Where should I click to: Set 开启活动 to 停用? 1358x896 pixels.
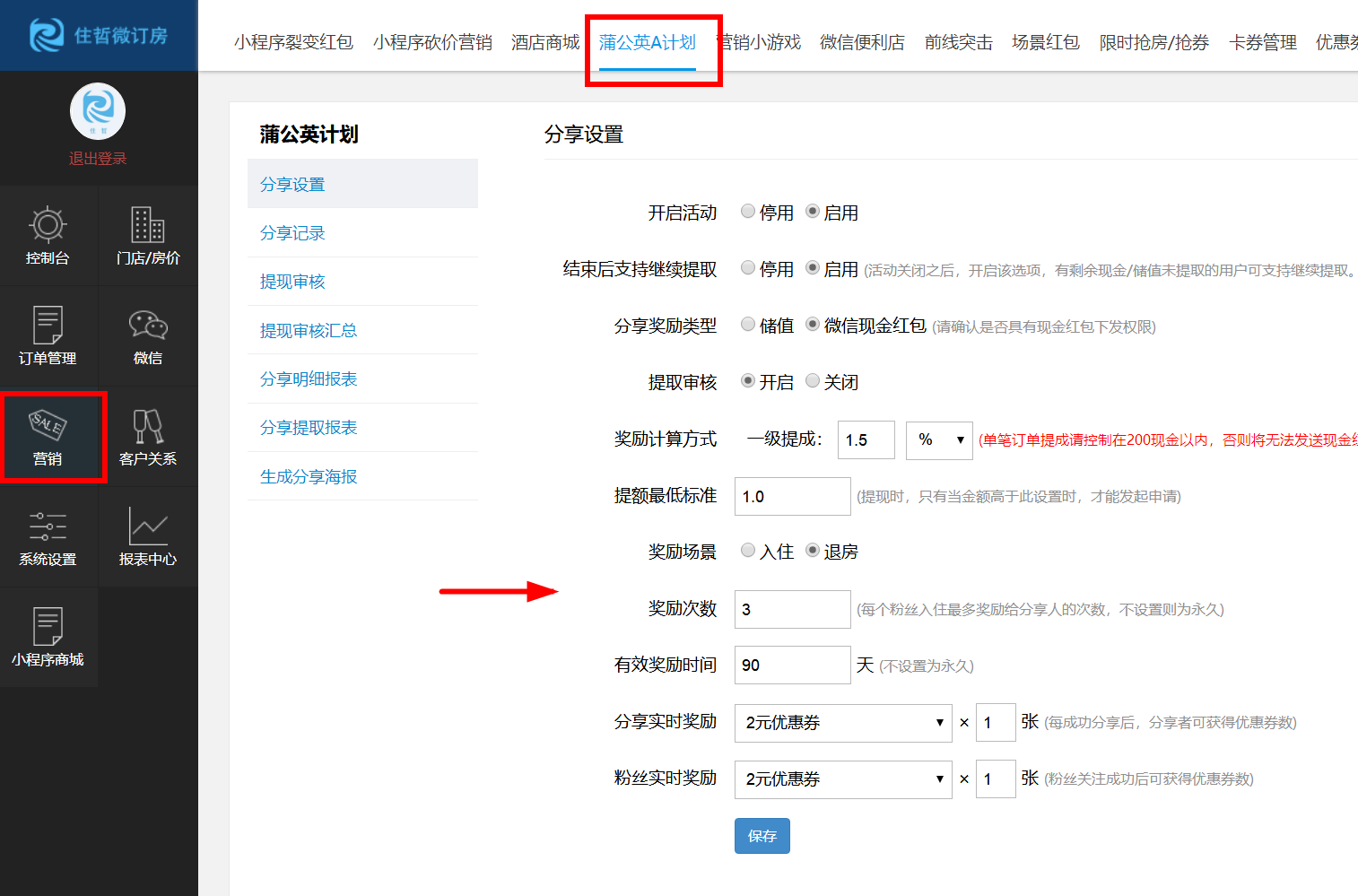tap(748, 212)
